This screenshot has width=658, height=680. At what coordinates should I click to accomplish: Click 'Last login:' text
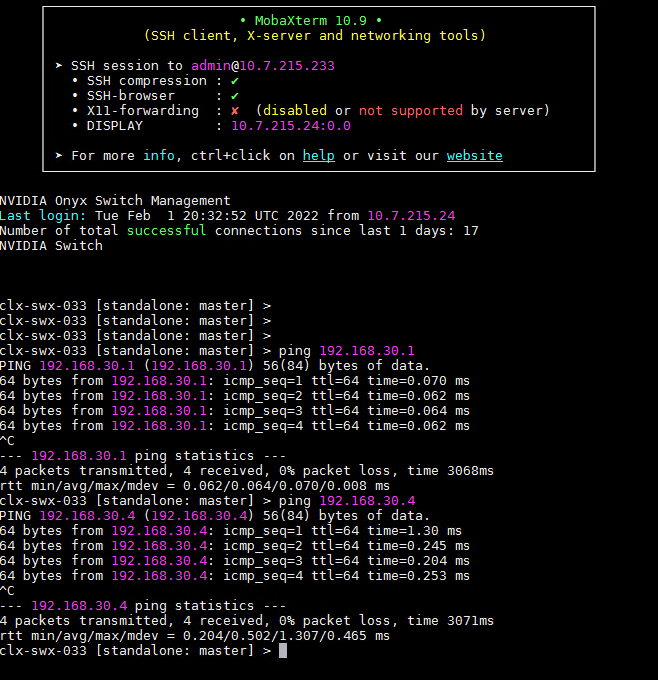43,216
